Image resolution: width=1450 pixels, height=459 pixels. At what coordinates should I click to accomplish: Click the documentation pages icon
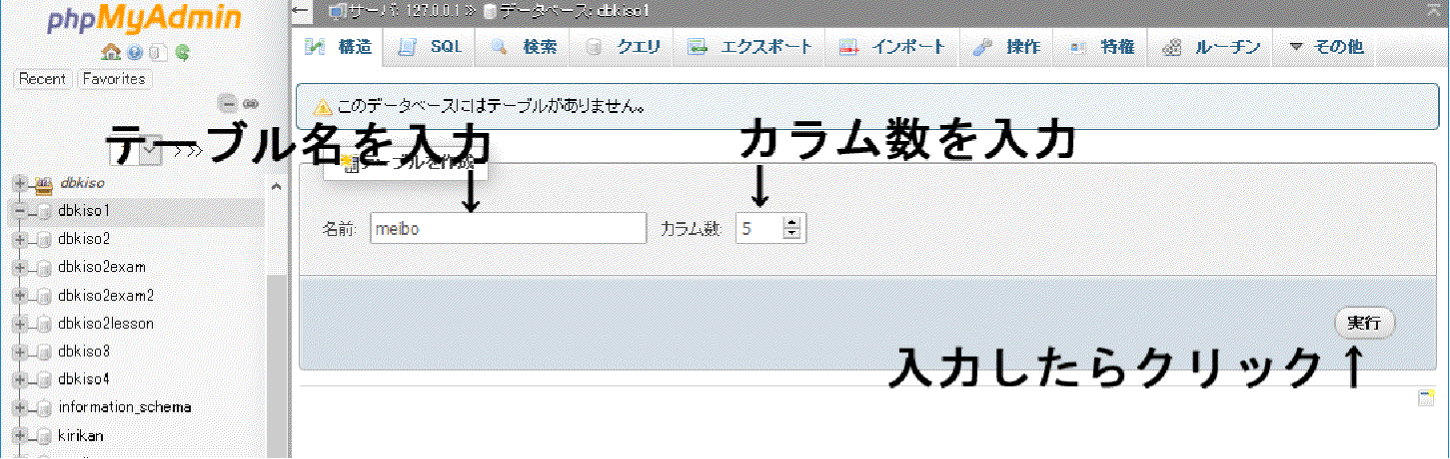pos(158,52)
